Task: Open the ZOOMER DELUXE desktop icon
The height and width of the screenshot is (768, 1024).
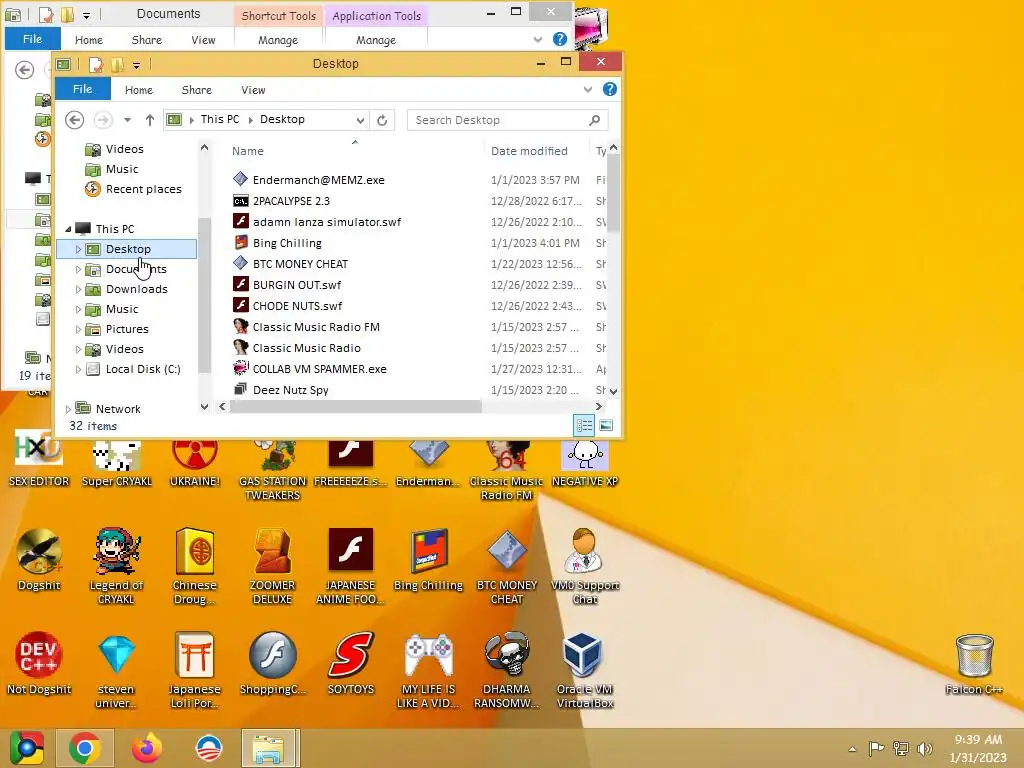Action: [272, 566]
